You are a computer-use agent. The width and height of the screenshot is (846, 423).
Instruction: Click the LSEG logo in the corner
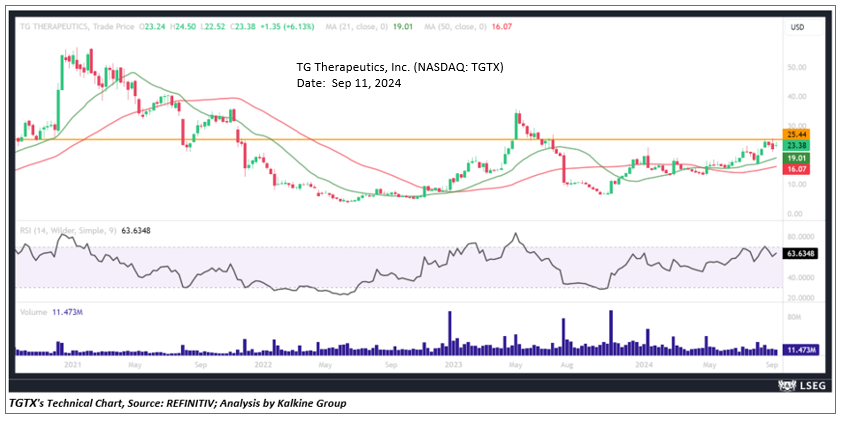(802, 385)
